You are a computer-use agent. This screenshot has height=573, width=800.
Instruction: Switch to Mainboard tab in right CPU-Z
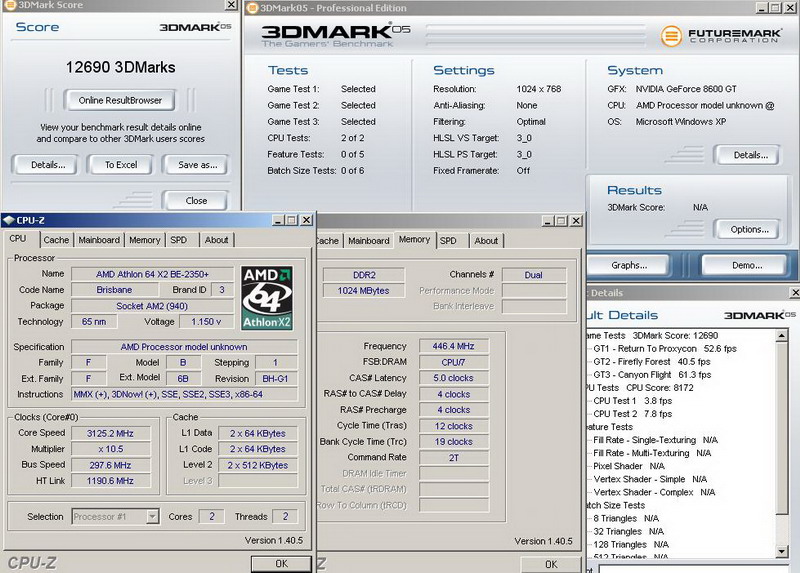click(368, 241)
